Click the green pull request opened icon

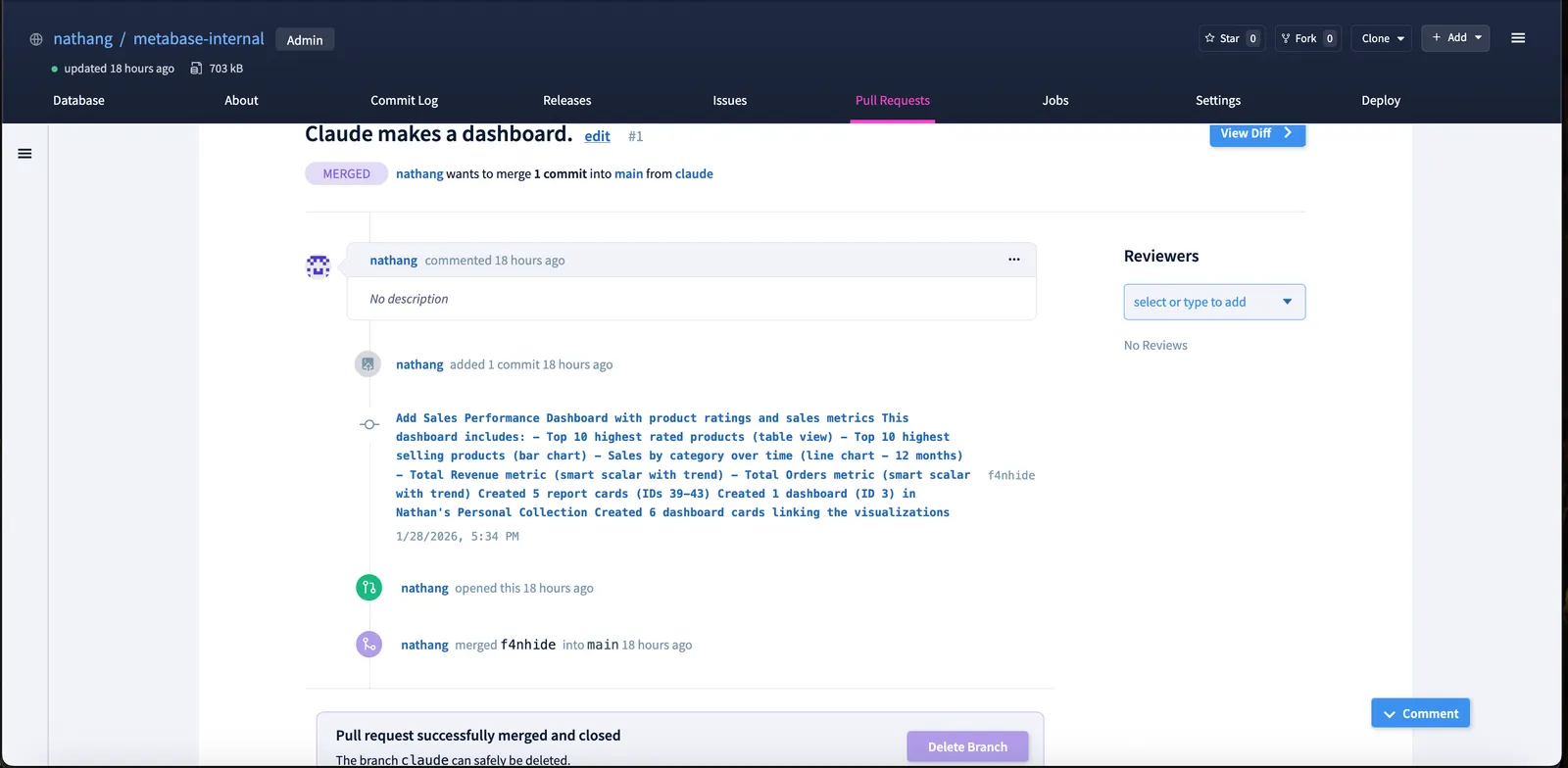368,588
